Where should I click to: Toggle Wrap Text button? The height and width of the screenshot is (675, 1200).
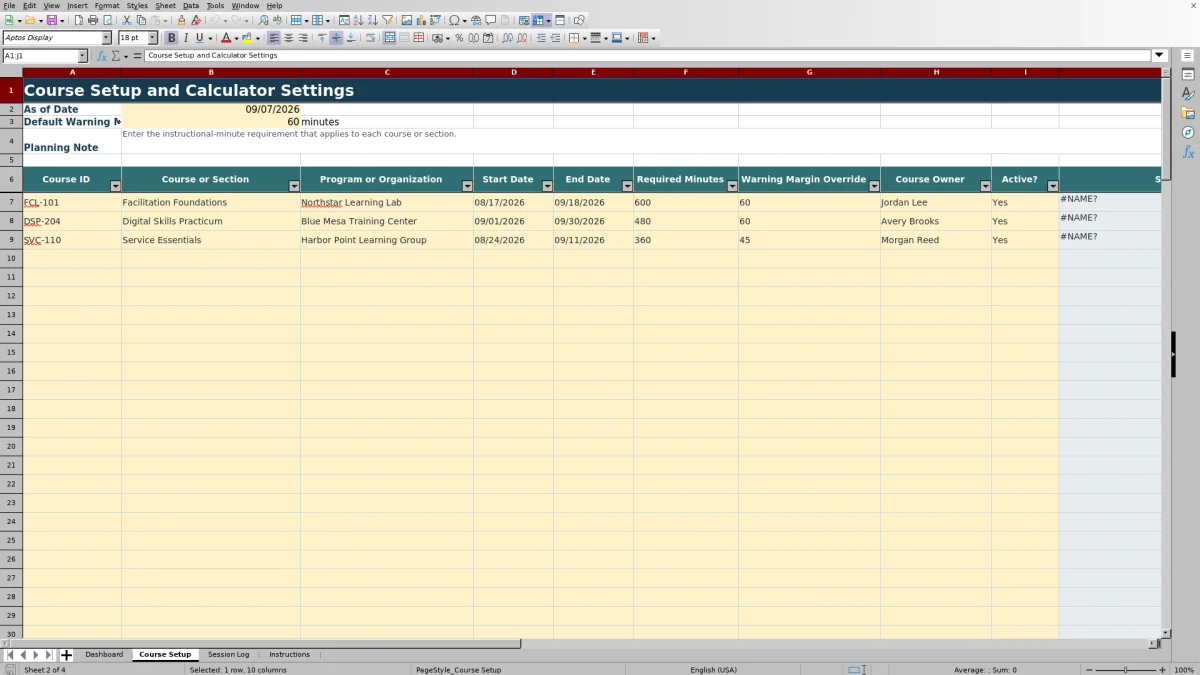point(370,38)
